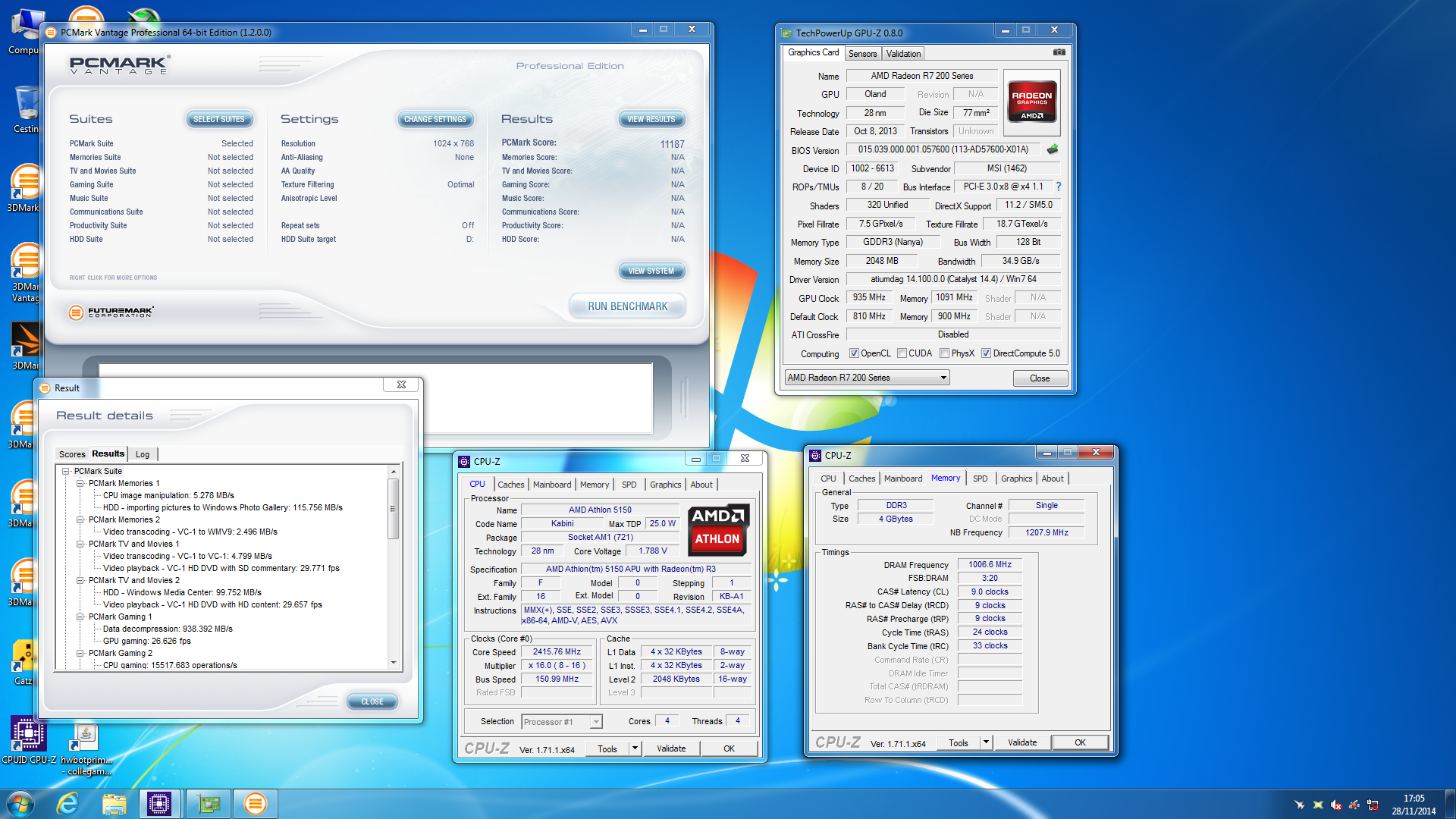Toggle the PhysX checkbox in GPU-Z

pyautogui.click(x=944, y=353)
